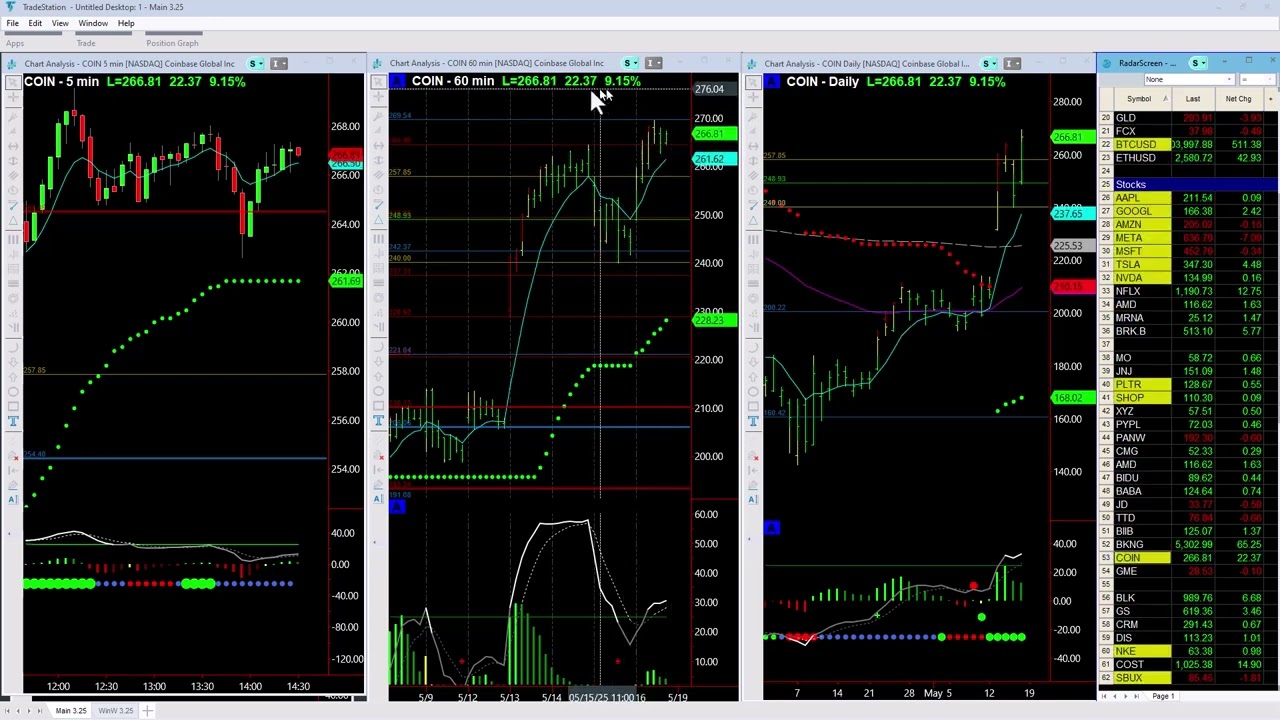Screen dimensions: 1280x720
Task: Toggle the S symbol link on COIN 5 min chart
Action: click(x=253, y=63)
